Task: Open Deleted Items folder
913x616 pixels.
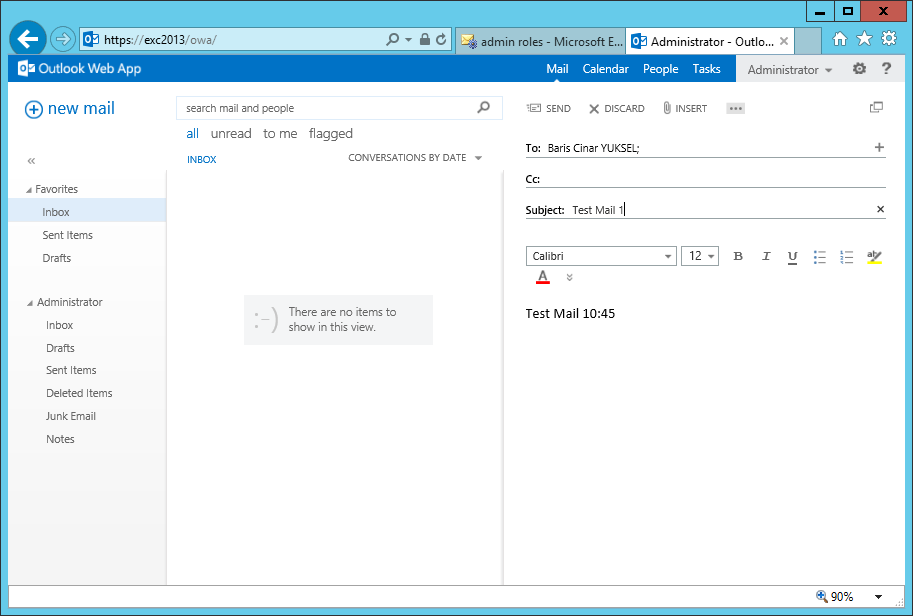Action: pos(79,393)
